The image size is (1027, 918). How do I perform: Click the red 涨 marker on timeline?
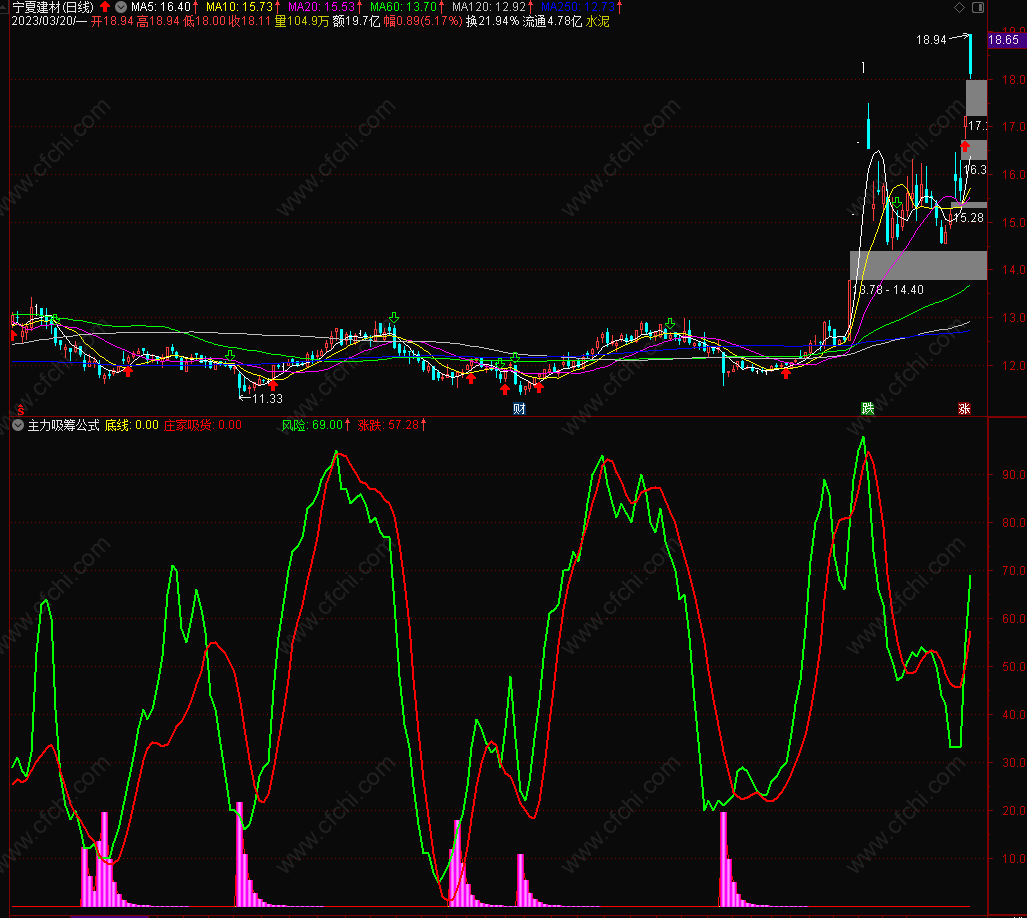(964, 409)
